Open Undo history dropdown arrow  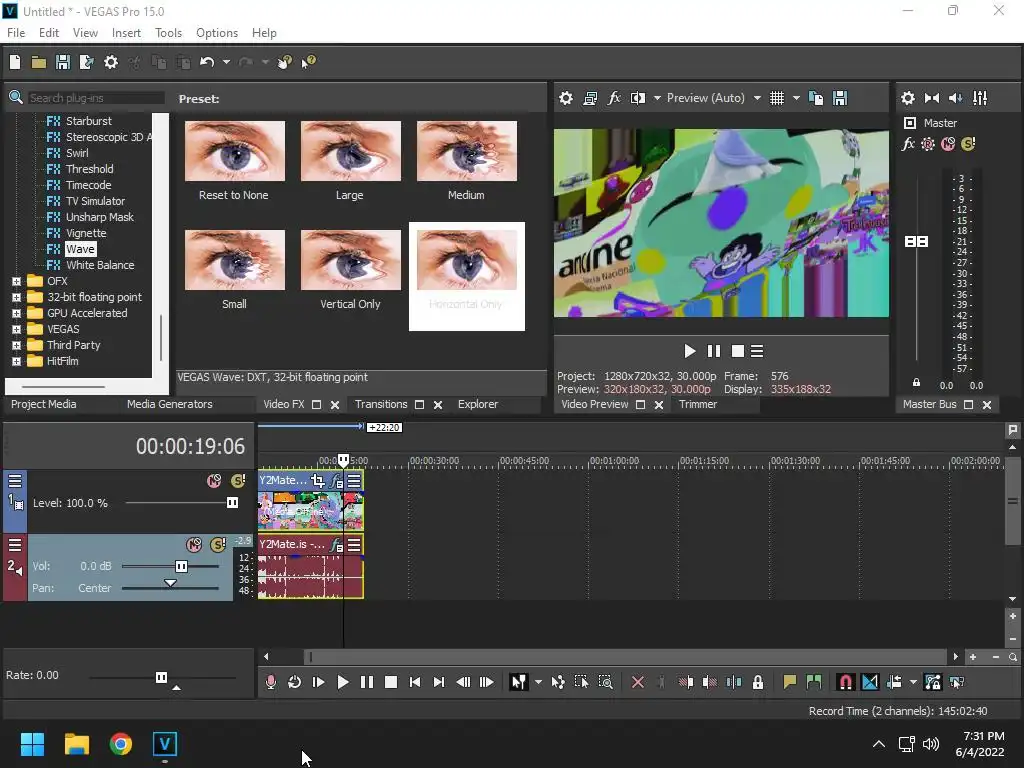tap(226, 62)
